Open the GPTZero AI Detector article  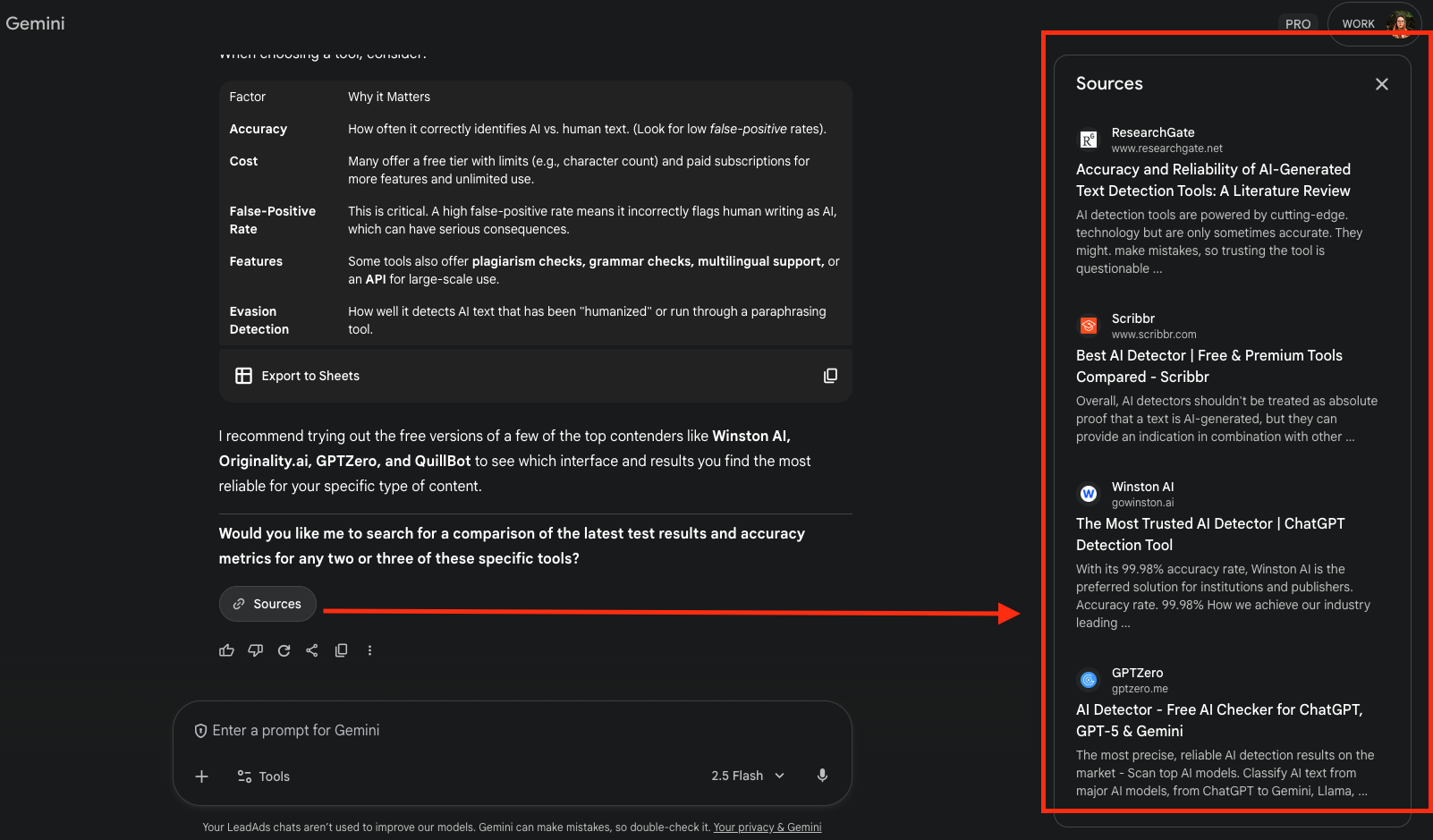point(1218,720)
